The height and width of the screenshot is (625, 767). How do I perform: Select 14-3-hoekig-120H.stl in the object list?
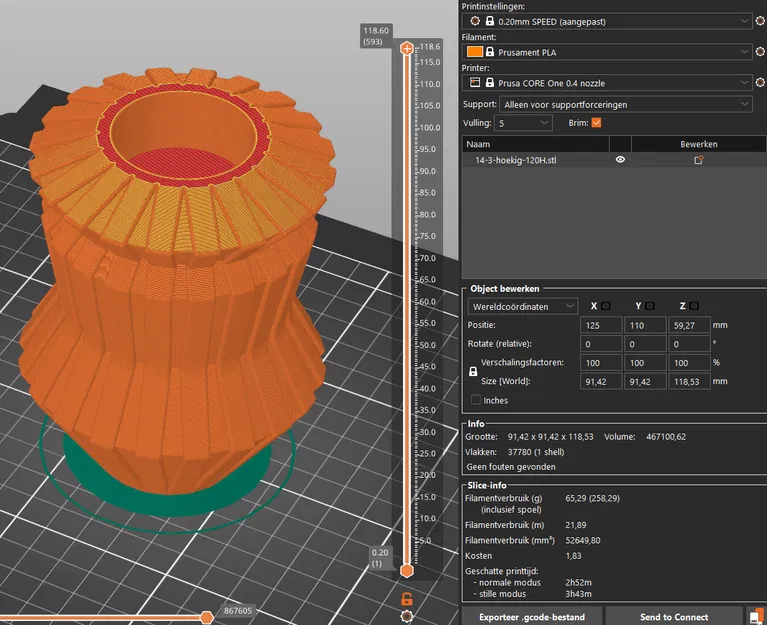[517, 160]
